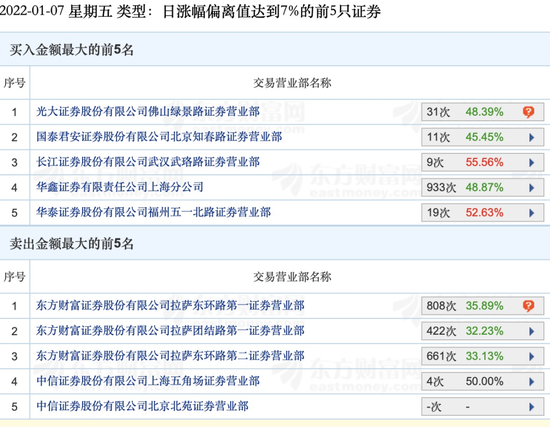Click the 50.00% success rate

(484, 381)
